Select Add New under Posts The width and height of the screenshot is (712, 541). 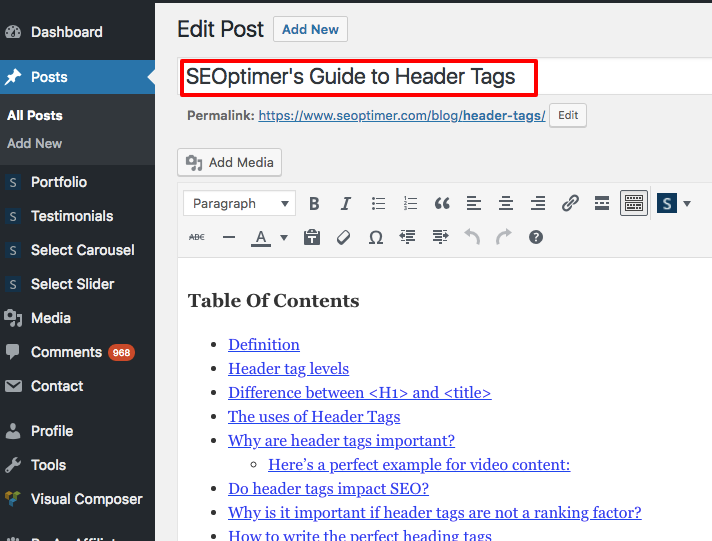tap(35, 144)
